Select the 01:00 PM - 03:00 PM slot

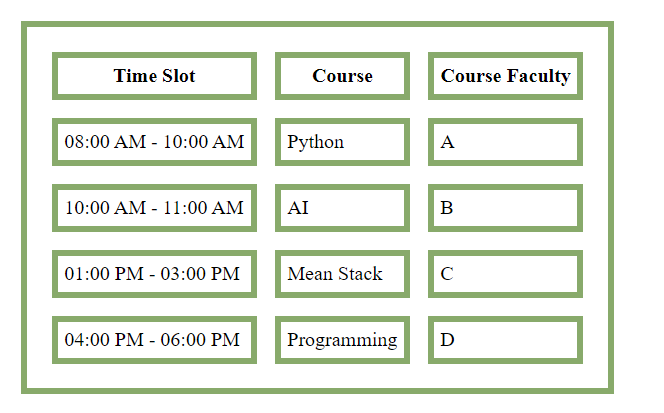click(x=154, y=274)
